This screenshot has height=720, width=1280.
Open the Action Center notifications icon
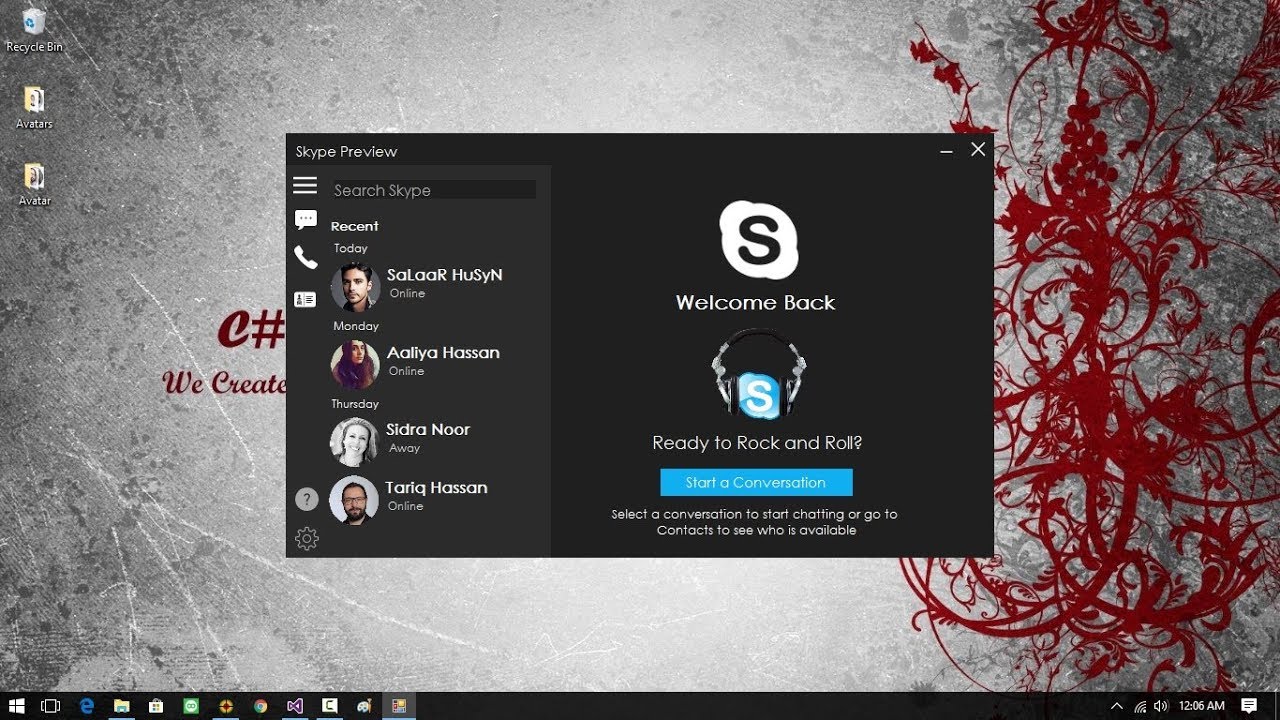(1249, 706)
